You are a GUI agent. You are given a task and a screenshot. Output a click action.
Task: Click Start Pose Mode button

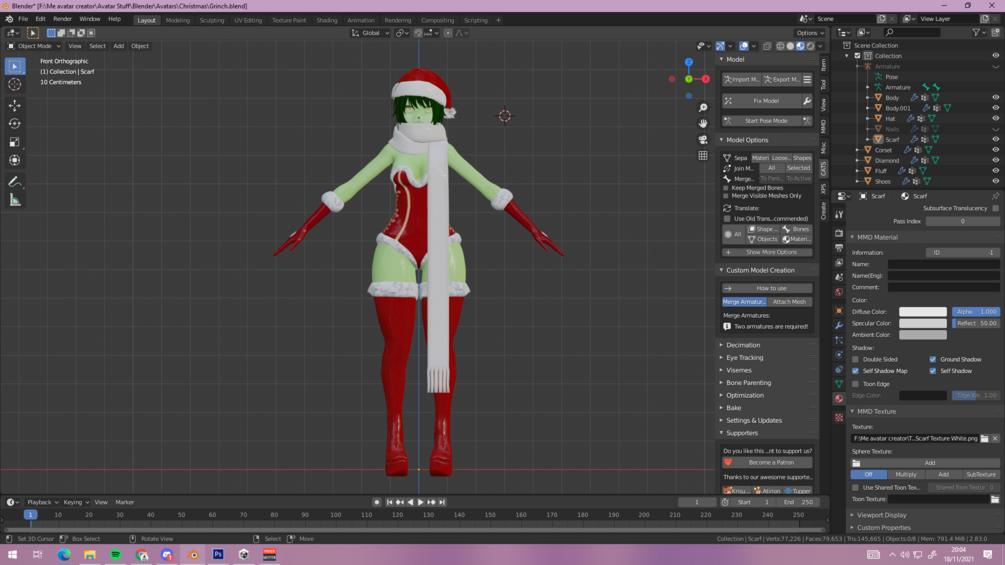(761, 120)
